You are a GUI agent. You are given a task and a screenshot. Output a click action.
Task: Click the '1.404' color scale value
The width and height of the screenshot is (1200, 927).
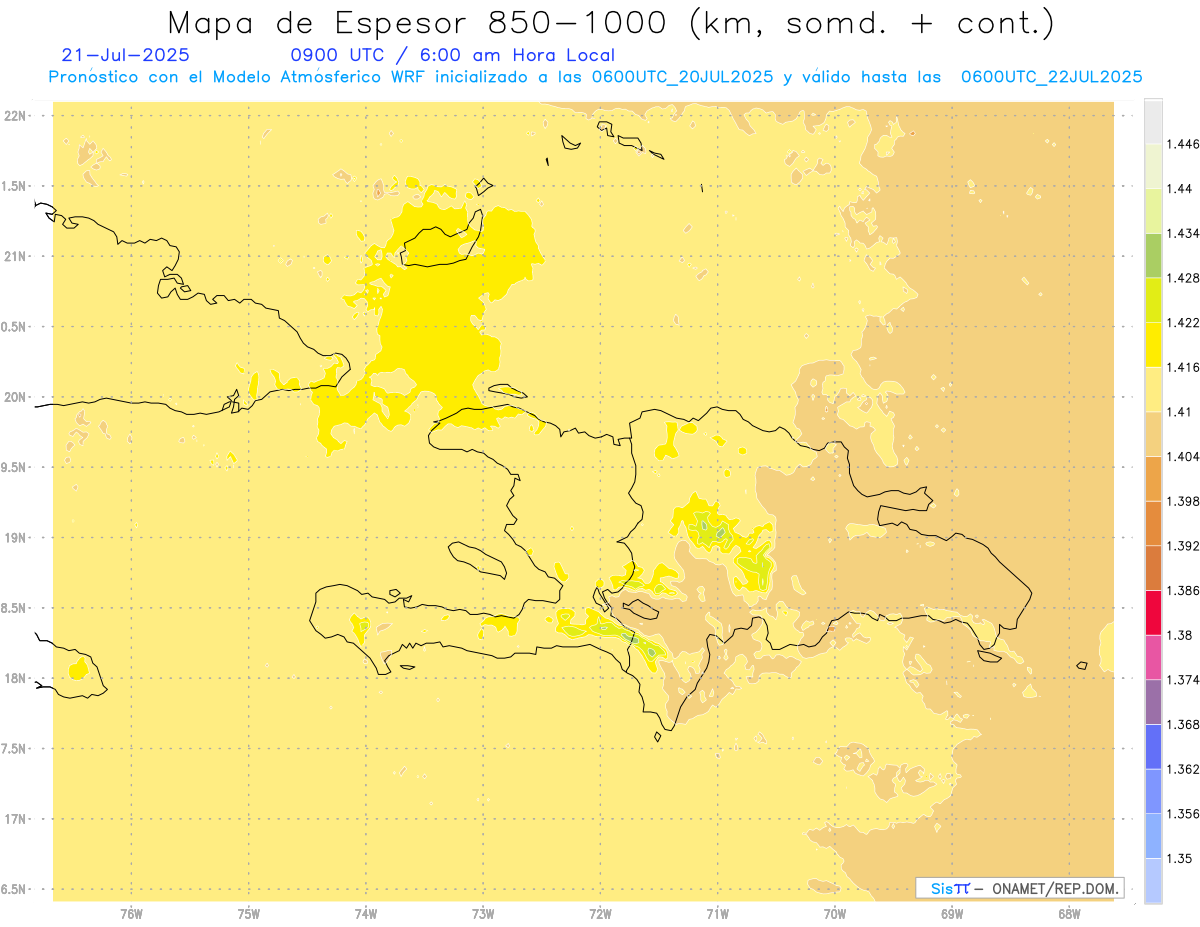(x=1183, y=456)
